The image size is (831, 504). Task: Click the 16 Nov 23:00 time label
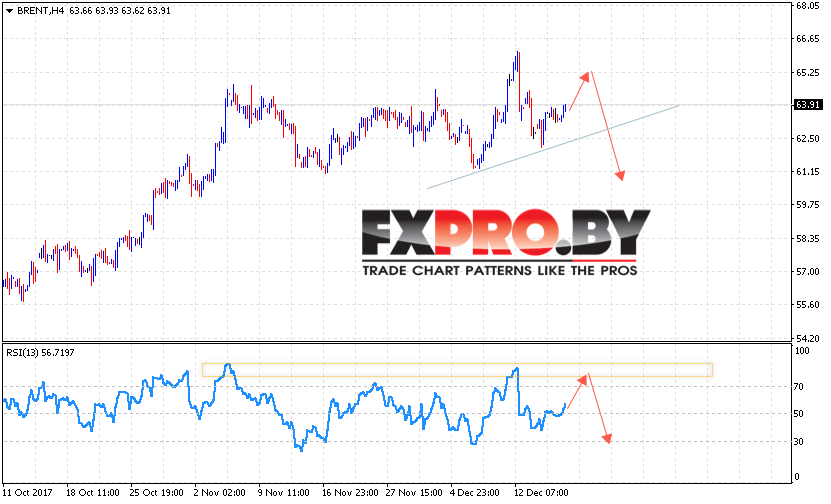350,493
